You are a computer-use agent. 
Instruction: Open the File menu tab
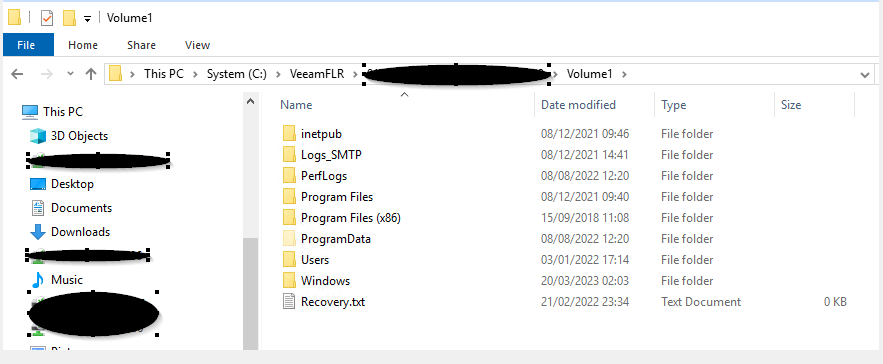tap(26, 45)
